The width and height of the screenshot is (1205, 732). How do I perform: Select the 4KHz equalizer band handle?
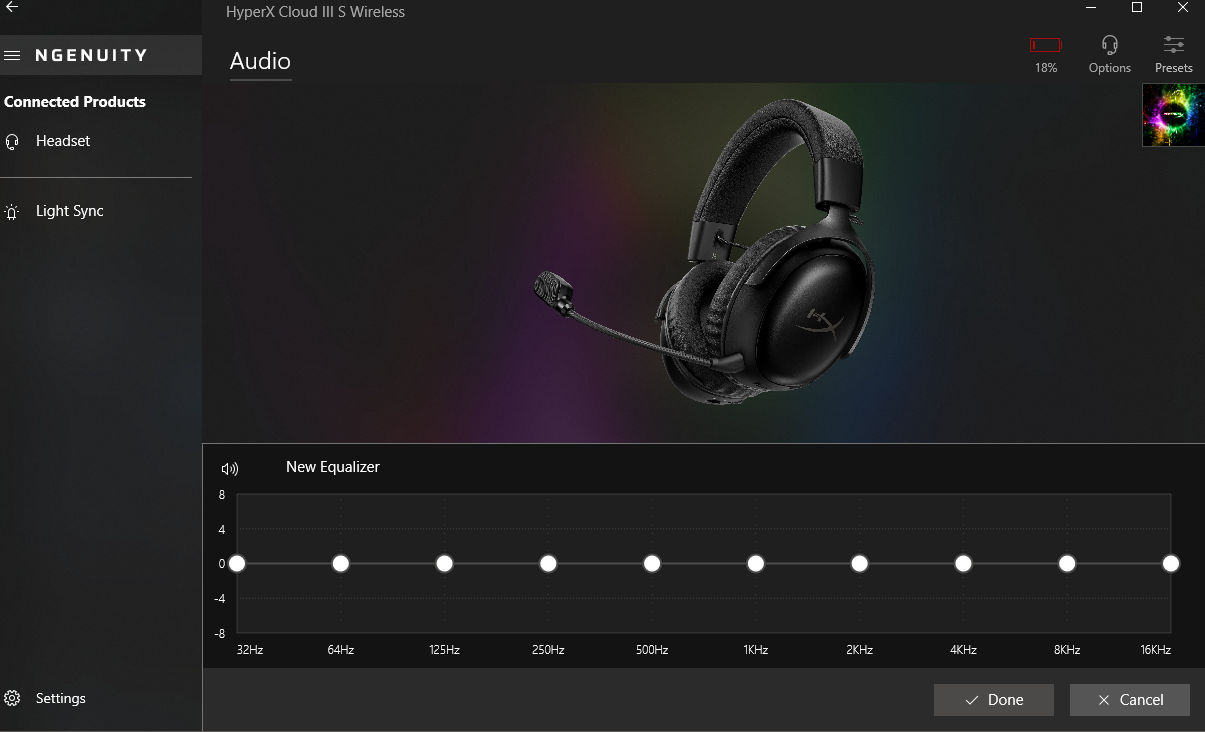pos(963,564)
